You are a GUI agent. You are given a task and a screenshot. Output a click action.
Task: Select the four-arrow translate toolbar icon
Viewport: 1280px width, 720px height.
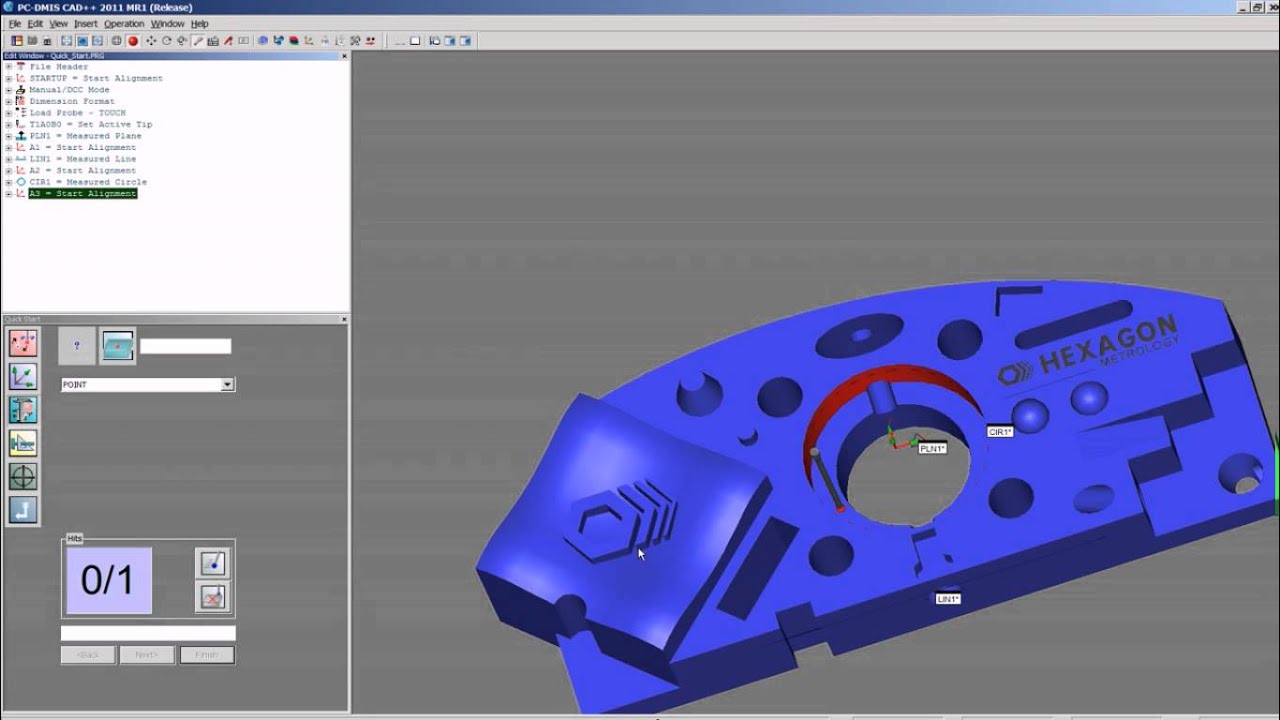[x=151, y=41]
